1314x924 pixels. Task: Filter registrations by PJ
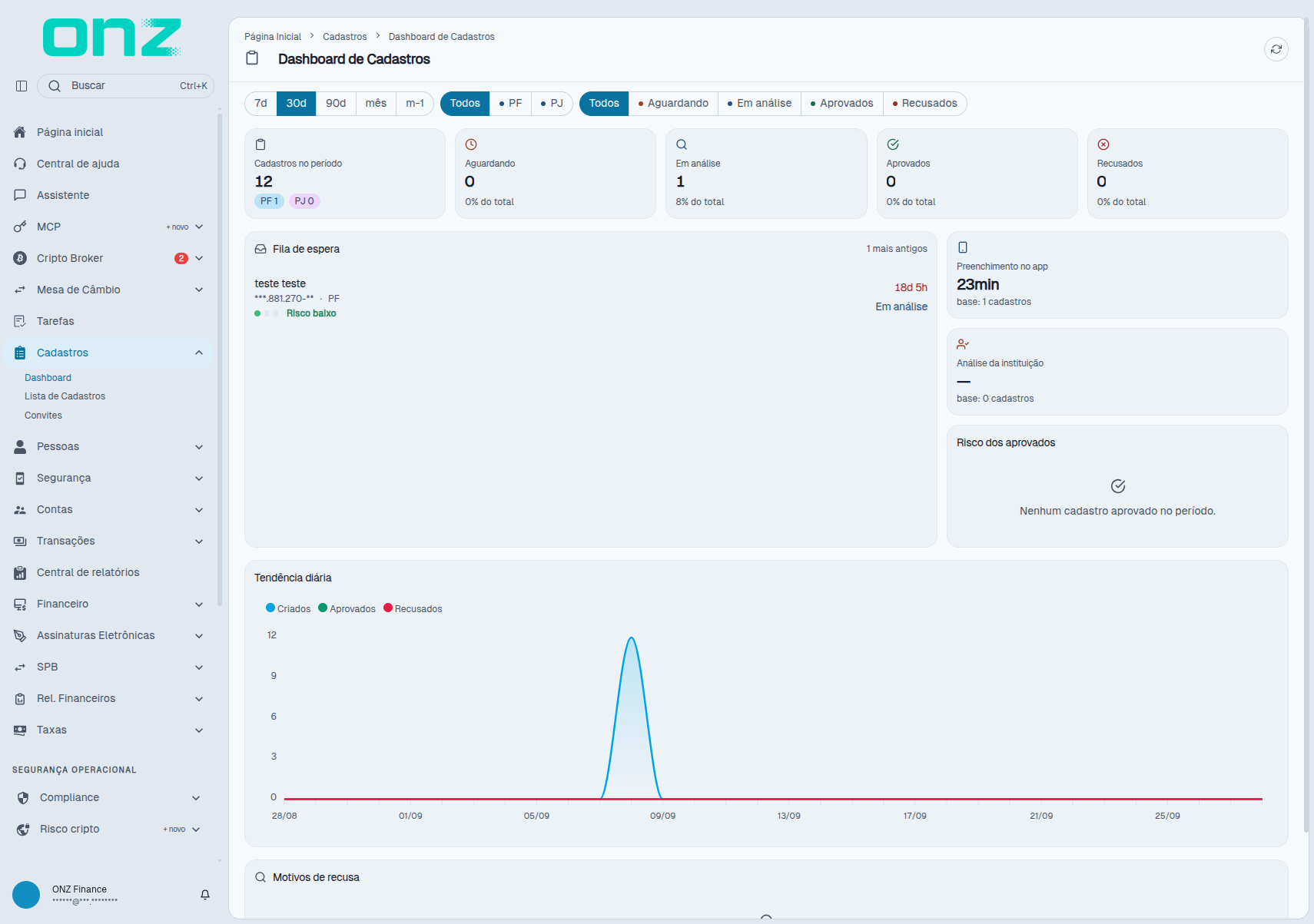click(552, 104)
